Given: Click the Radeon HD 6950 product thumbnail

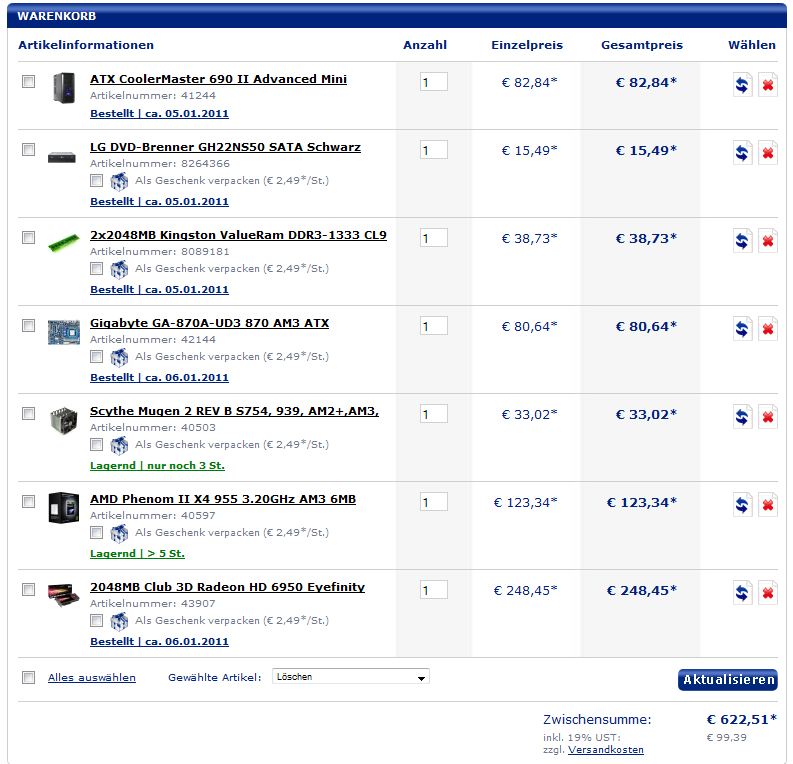Looking at the screenshot, I should tap(63, 595).
